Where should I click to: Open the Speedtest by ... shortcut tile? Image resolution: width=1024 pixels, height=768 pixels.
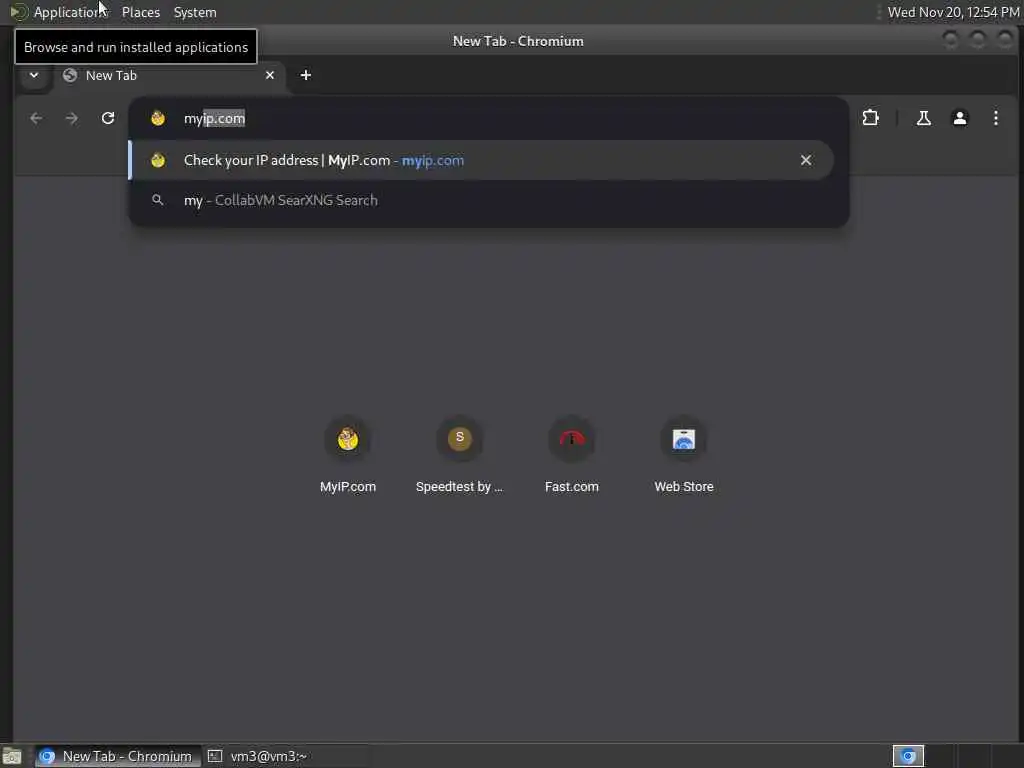point(460,456)
